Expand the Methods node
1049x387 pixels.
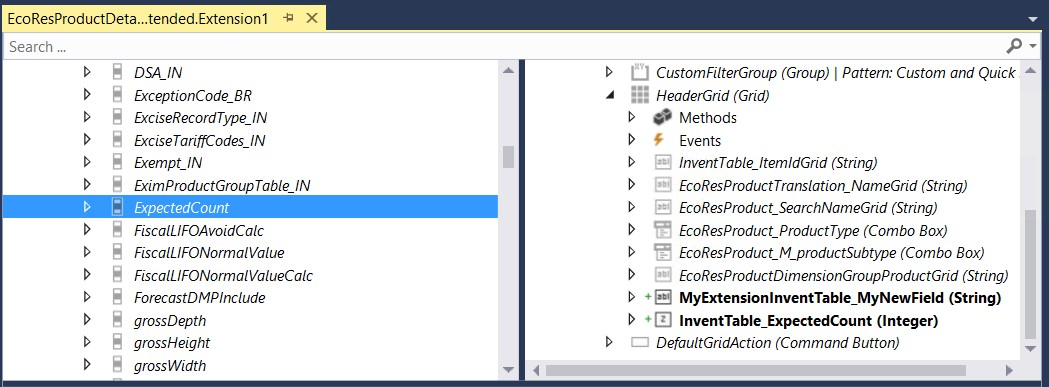tap(631, 117)
